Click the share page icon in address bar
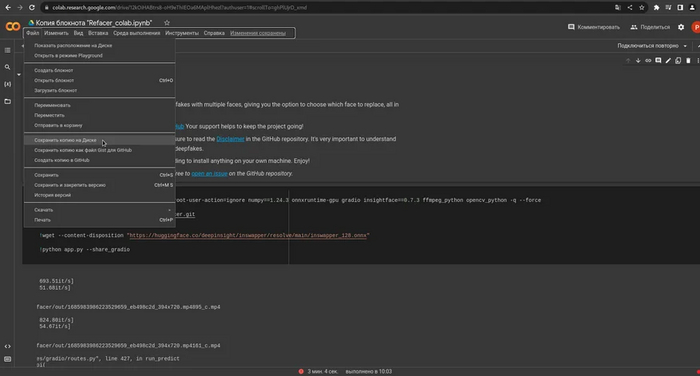This screenshot has height=376, width=700. pyautogui.click(x=629, y=8)
